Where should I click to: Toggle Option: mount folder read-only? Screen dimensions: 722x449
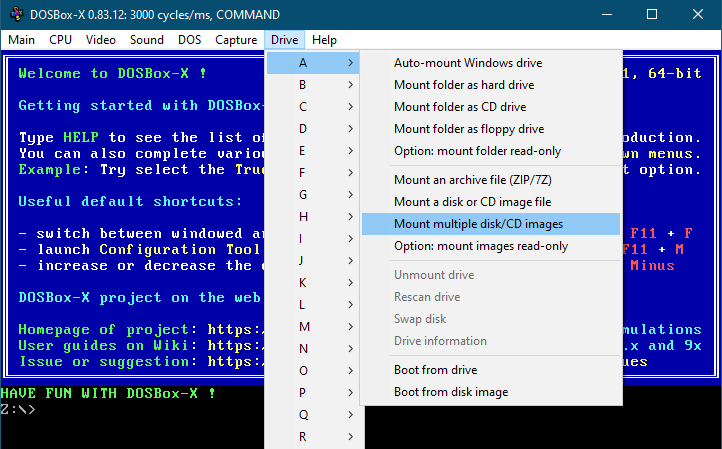[491, 151]
